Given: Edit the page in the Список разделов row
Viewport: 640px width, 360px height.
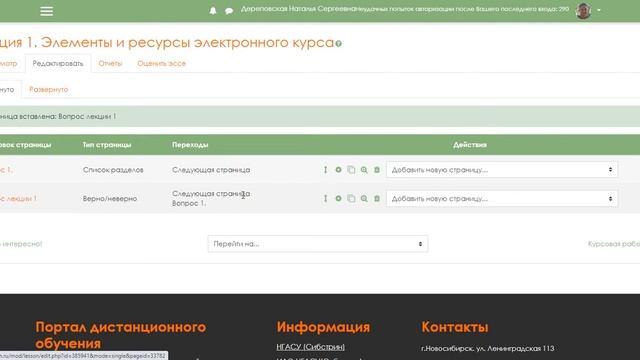Looking at the screenshot, I should coord(338,170).
